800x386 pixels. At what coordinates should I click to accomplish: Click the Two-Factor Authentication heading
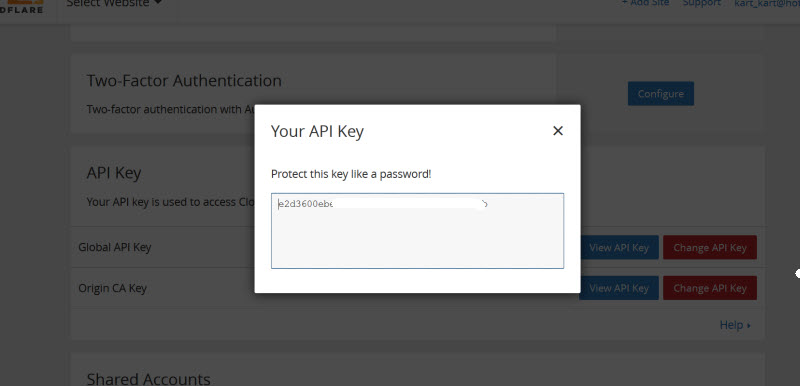pos(184,81)
